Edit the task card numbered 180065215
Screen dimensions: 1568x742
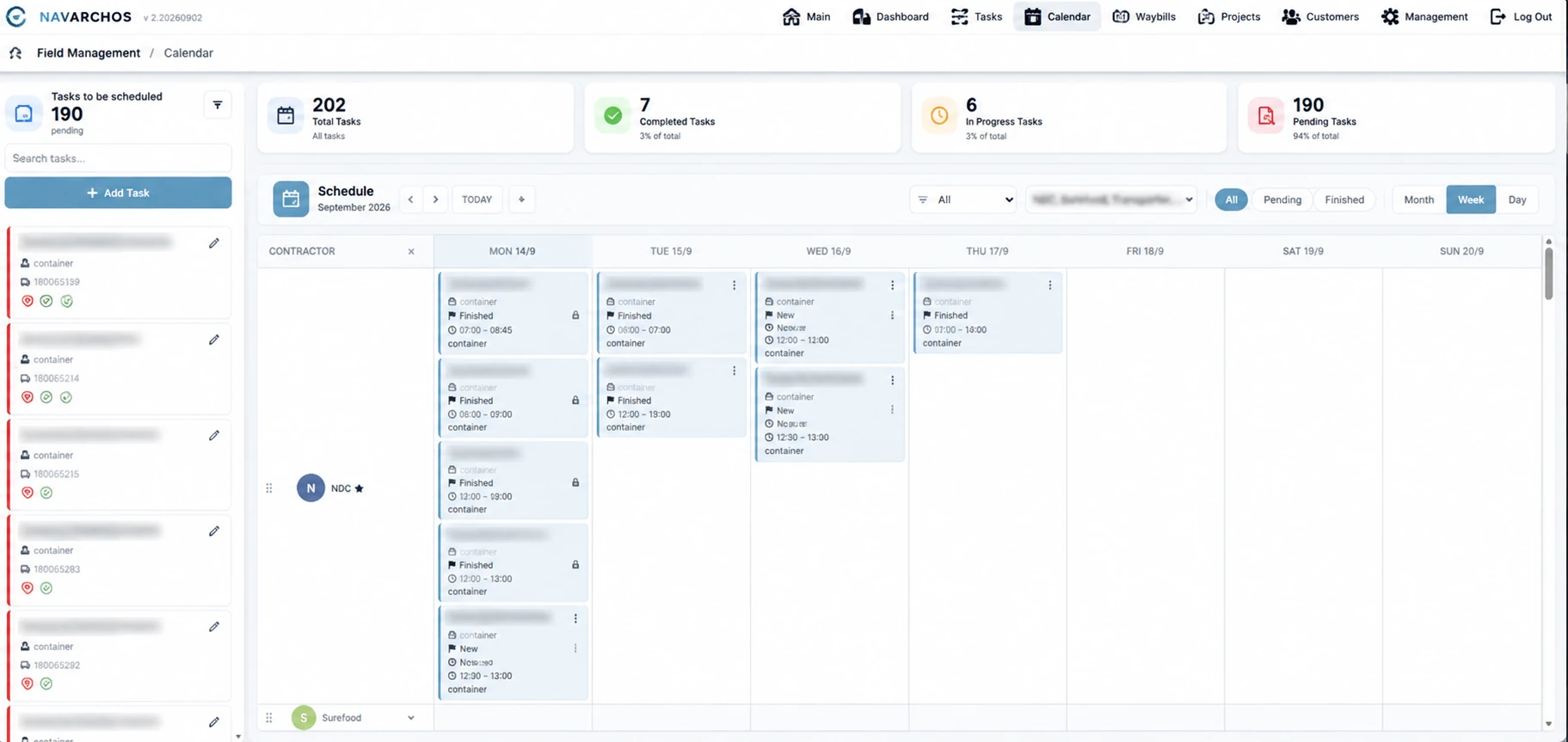214,435
